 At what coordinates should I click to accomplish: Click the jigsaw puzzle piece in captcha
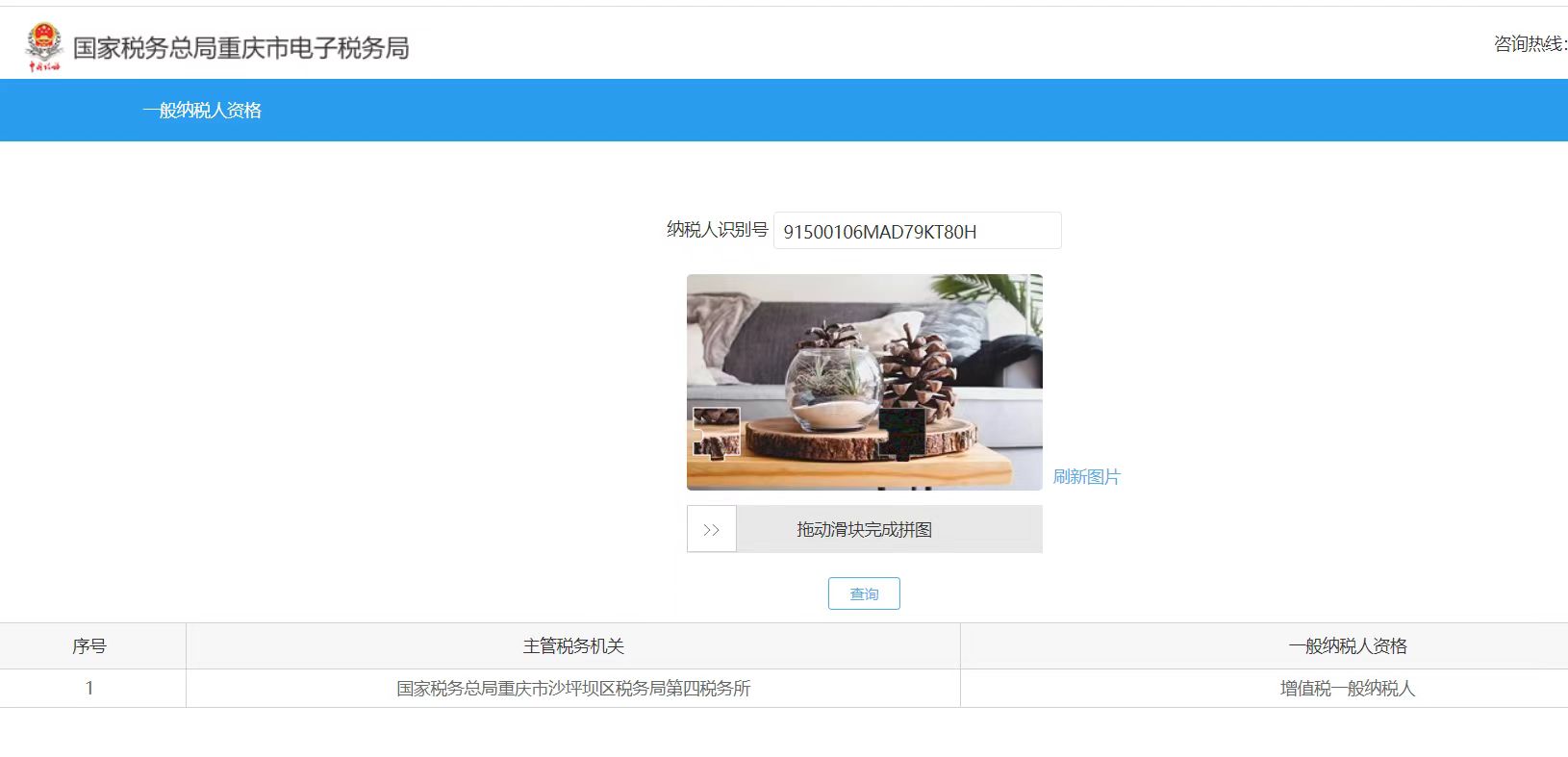717,432
